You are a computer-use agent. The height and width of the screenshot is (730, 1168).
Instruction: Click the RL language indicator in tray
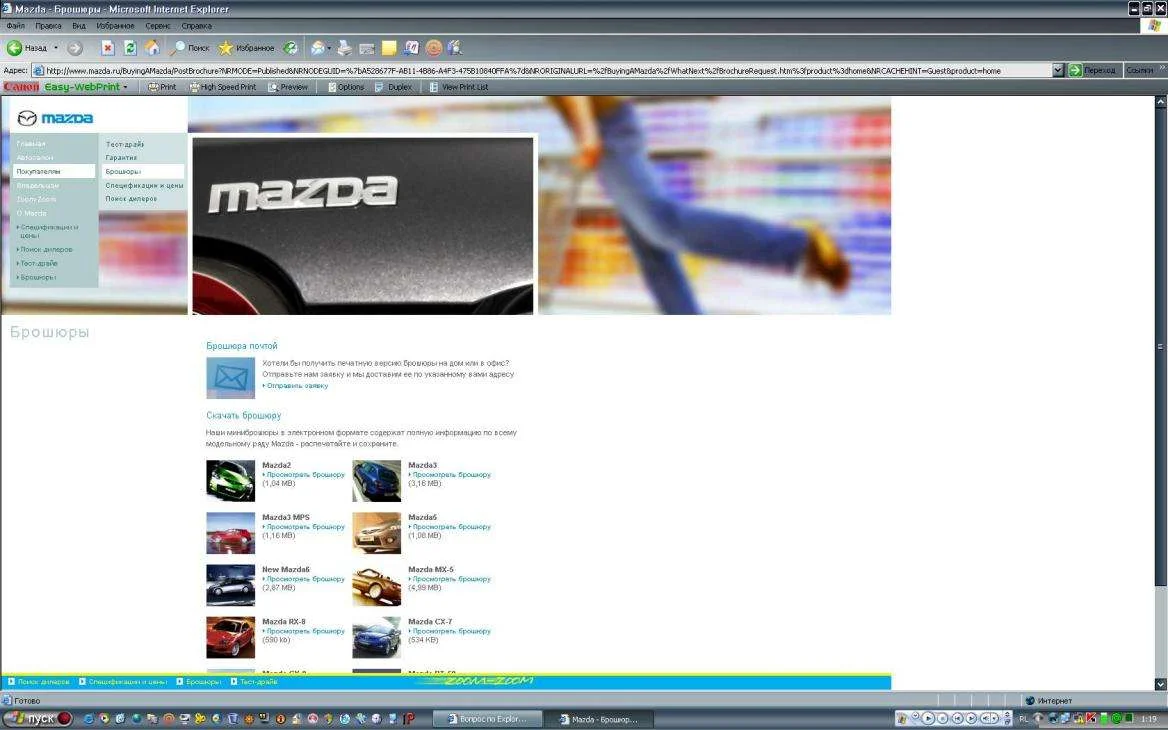tap(1023, 719)
